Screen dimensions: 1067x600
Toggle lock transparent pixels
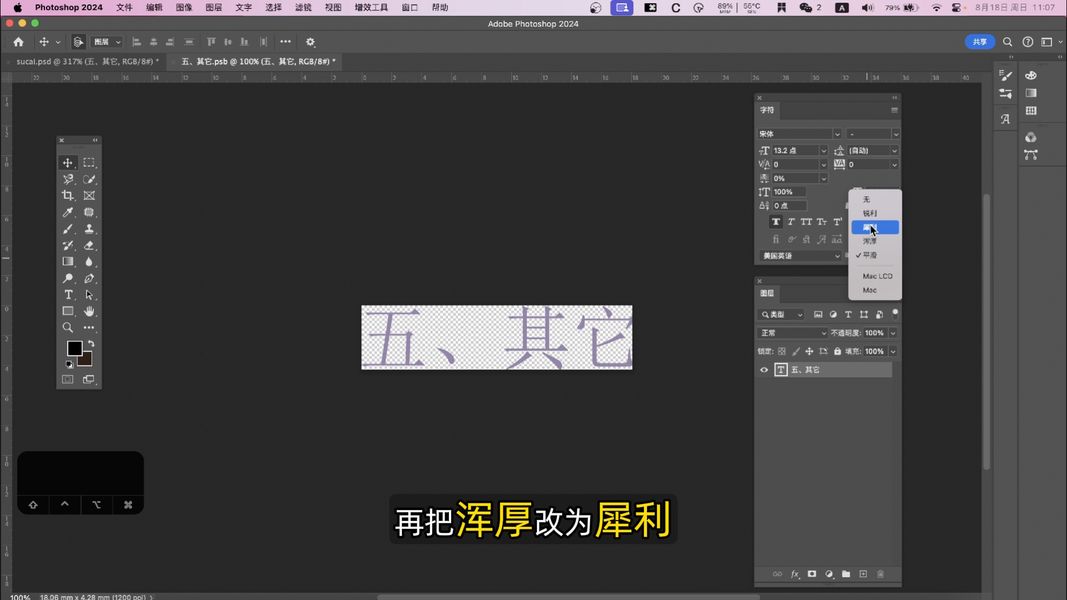pos(782,352)
